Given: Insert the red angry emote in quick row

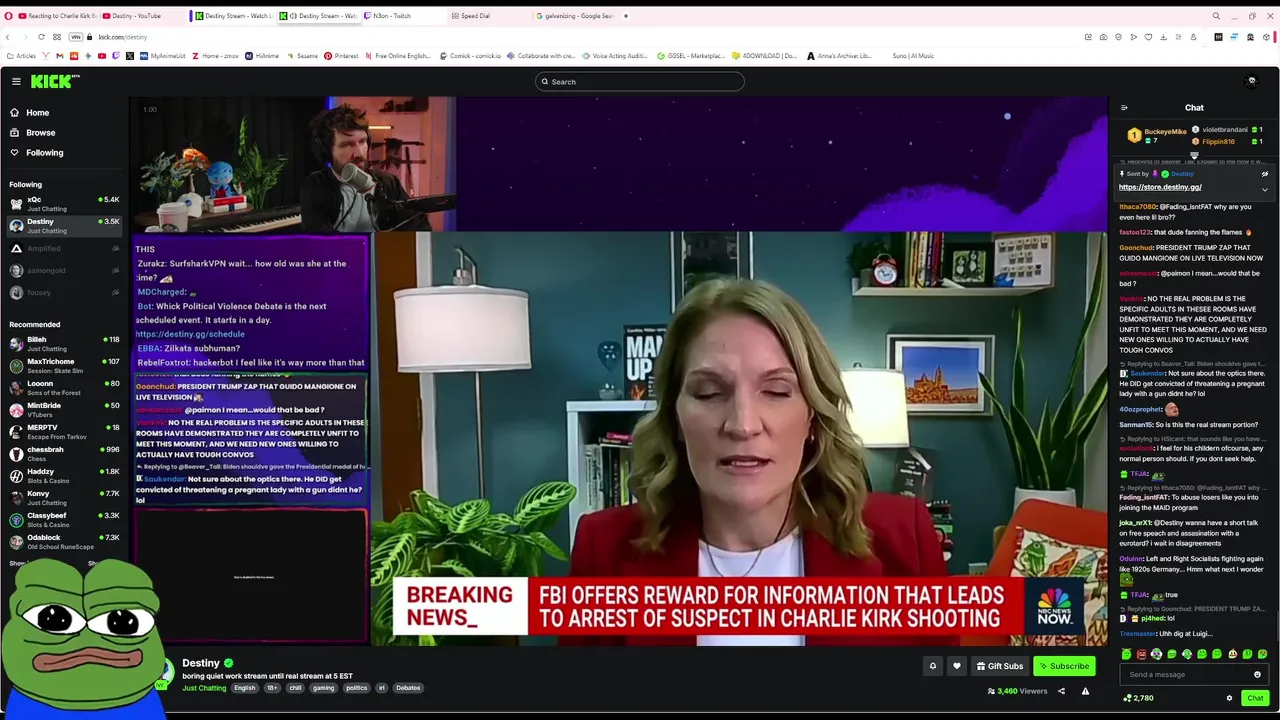Looking at the screenshot, I should (x=1141, y=654).
